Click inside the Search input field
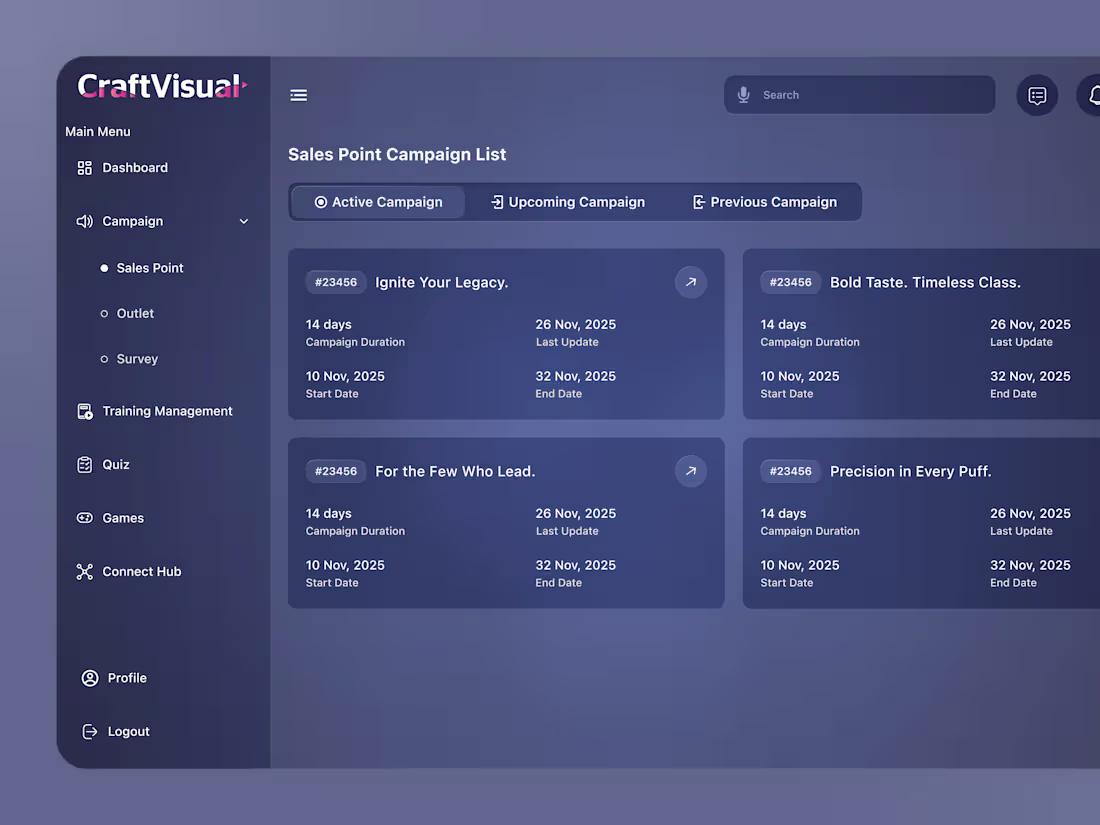 tap(859, 95)
